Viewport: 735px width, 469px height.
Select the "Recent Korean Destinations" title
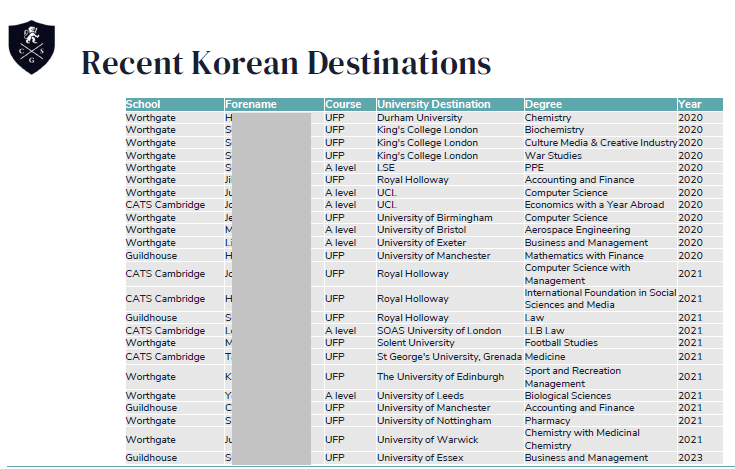coord(286,63)
